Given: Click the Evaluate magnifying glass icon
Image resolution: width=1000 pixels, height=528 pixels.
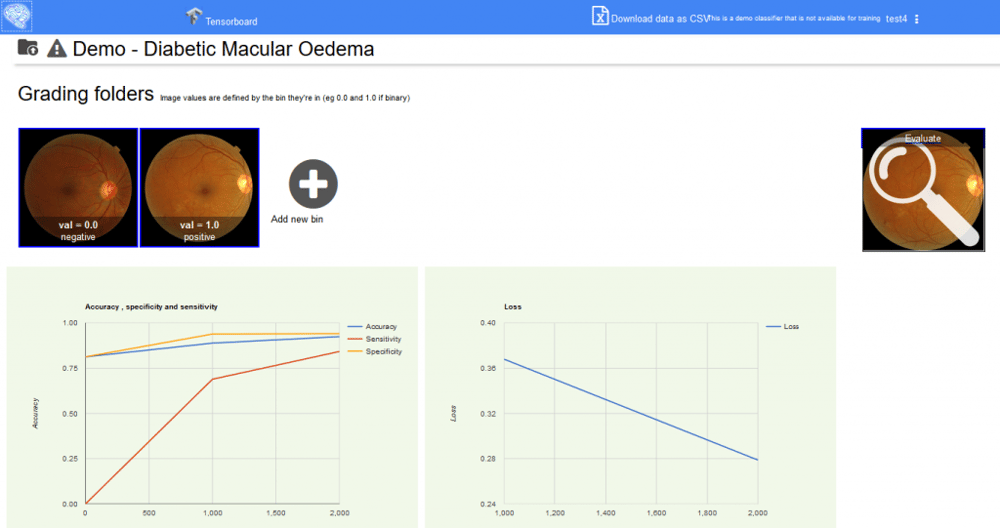Looking at the screenshot, I should [922, 192].
